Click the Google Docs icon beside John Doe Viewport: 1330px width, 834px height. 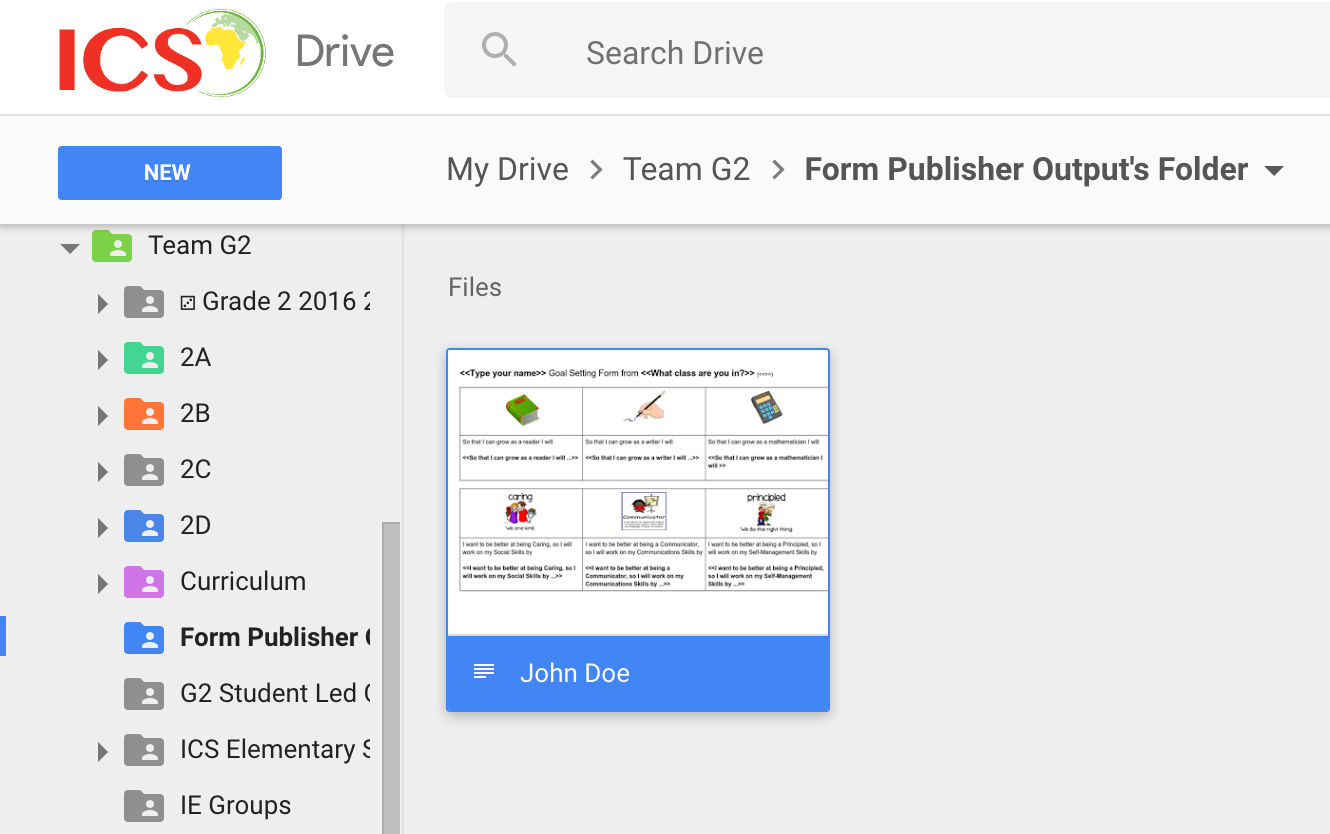pyautogui.click(x=484, y=673)
